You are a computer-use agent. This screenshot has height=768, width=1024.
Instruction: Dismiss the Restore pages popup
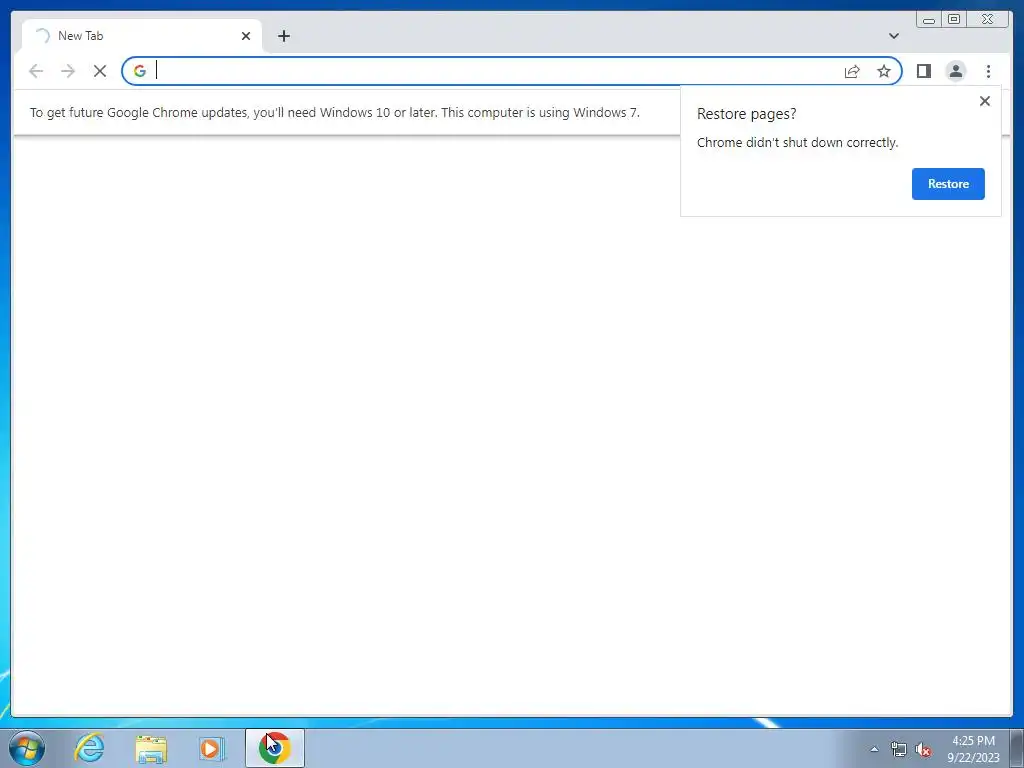[984, 101]
